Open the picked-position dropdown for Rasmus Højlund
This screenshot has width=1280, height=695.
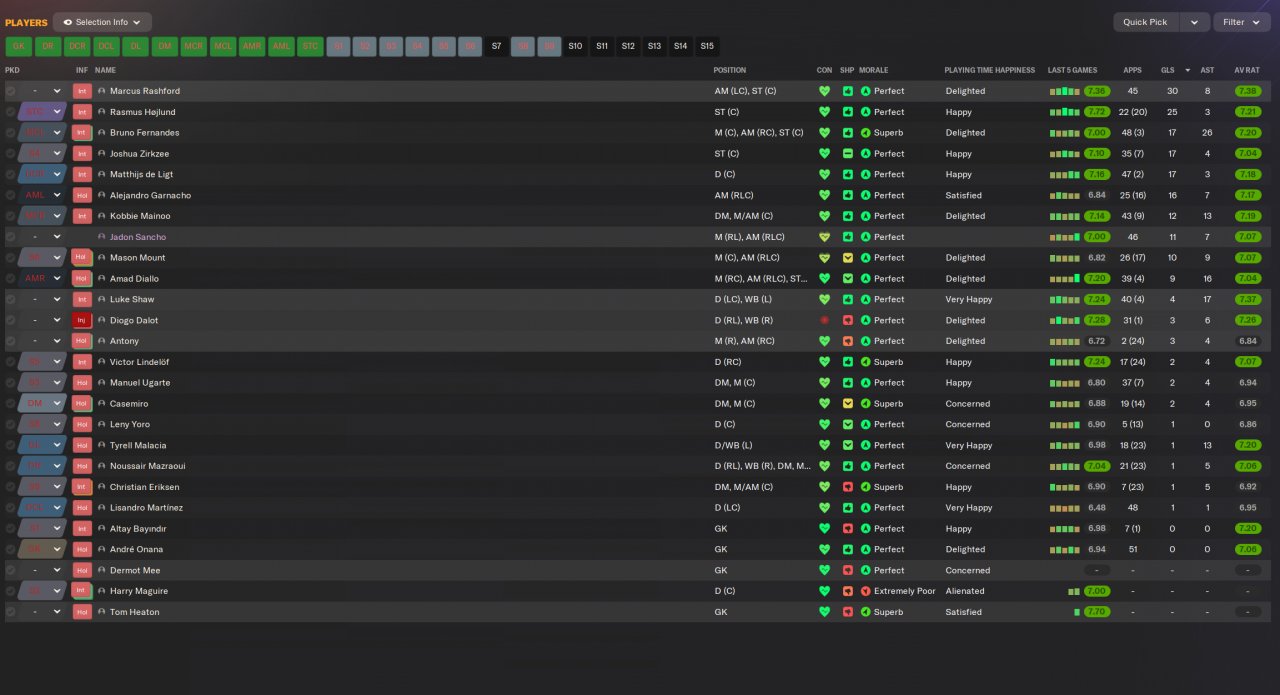57,112
